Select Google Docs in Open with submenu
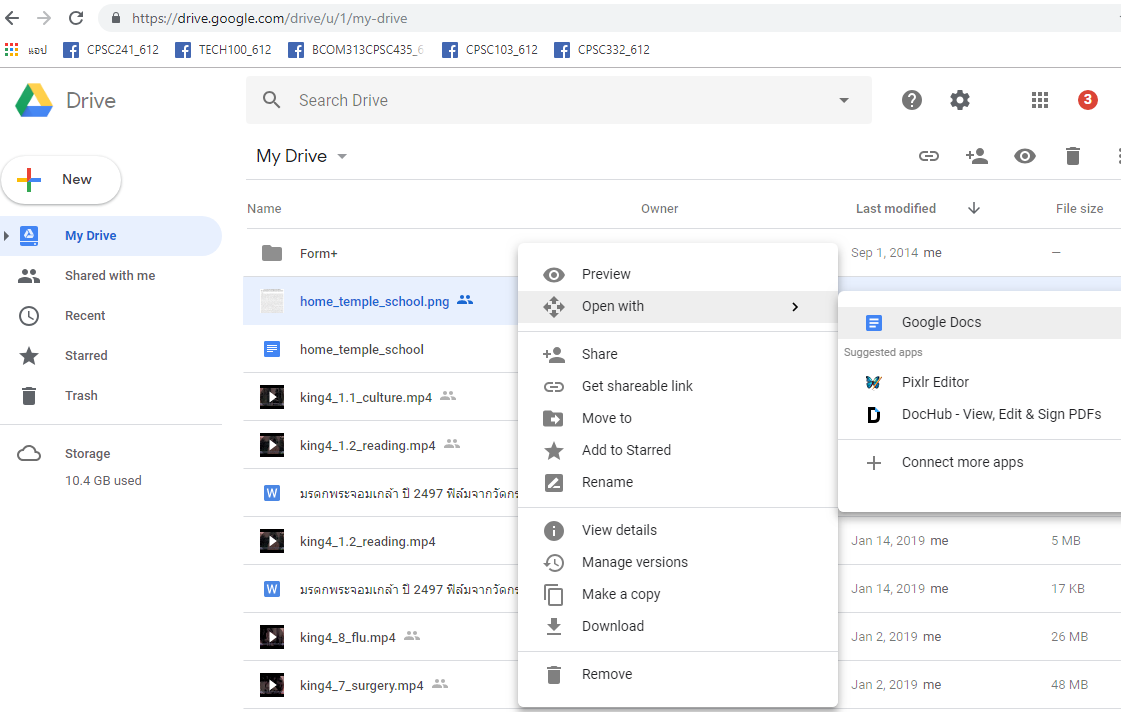This screenshot has height=712, width=1121. [x=941, y=322]
